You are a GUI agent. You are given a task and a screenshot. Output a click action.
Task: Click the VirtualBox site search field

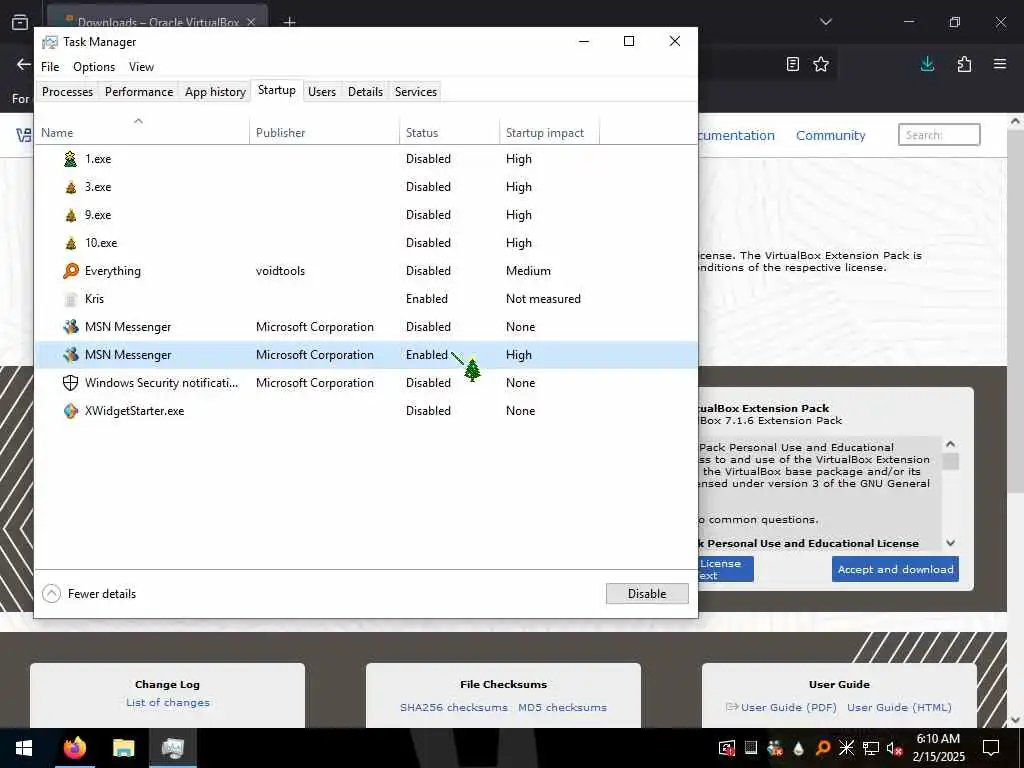click(x=939, y=135)
